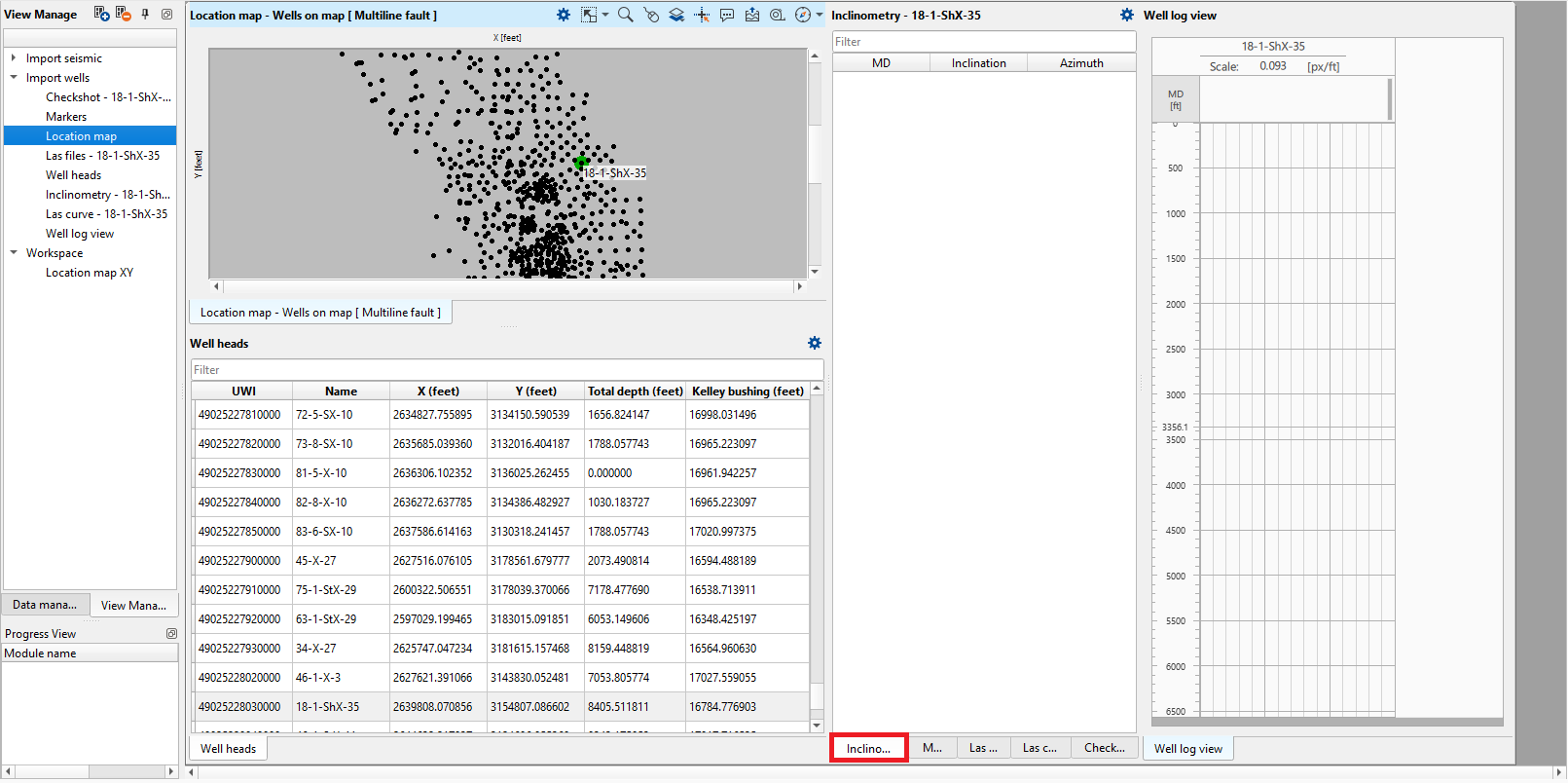Select Las files - 18-1-ShX-35 item

point(102,156)
